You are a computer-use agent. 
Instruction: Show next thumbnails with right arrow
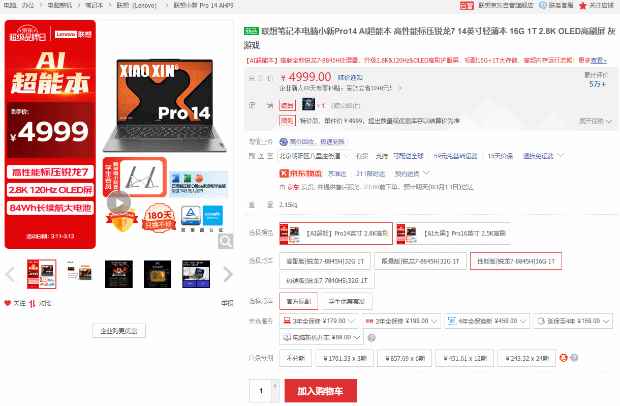click(228, 274)
